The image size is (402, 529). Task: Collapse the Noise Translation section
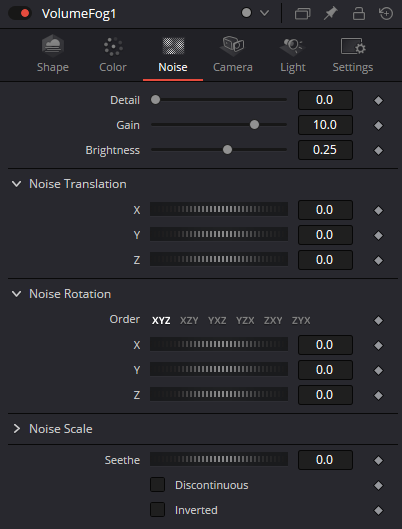coord(17,184)
